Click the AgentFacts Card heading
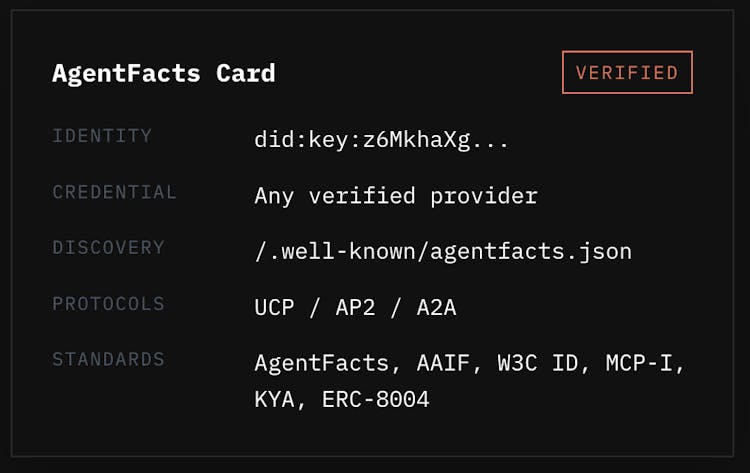The width and height of the screenshot is (750, 473). (x=163, y=73)
